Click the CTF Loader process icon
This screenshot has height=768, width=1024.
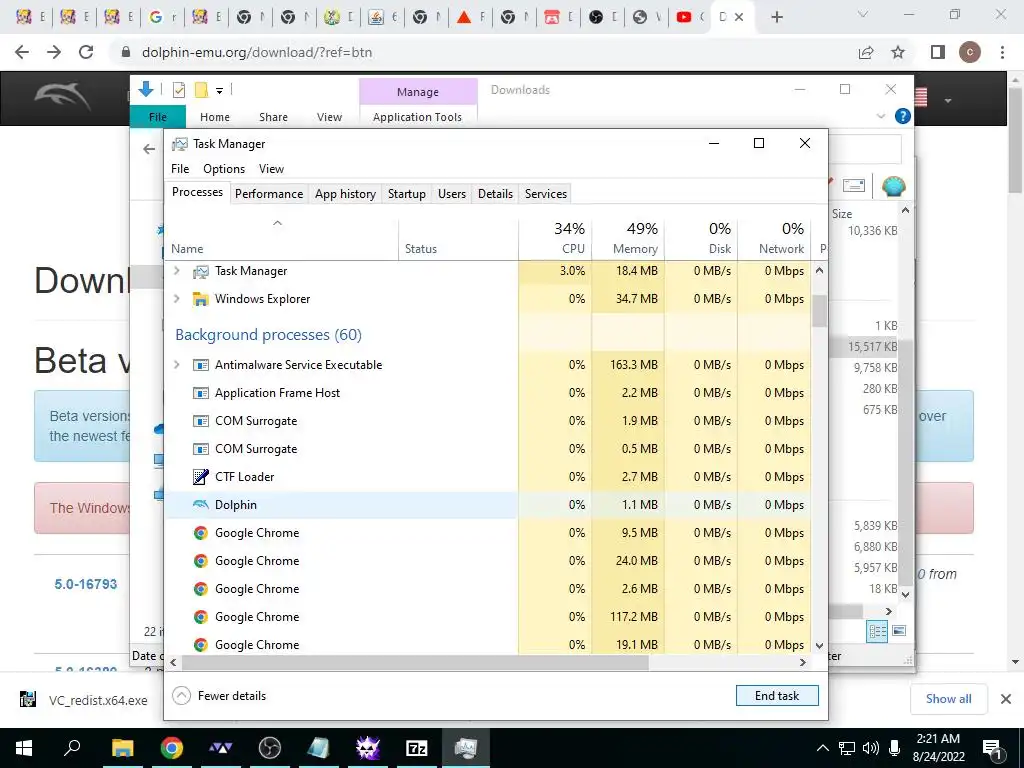click(200, 477)
